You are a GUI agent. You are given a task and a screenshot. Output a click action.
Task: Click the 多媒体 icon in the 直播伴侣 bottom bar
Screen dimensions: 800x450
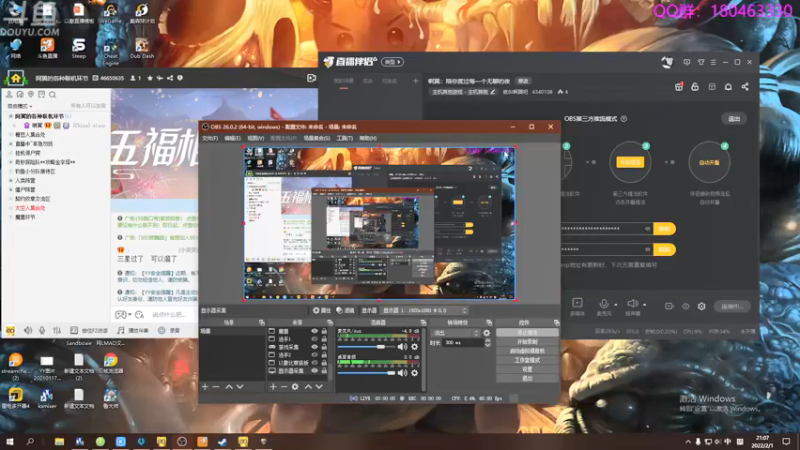coord(577,303)
